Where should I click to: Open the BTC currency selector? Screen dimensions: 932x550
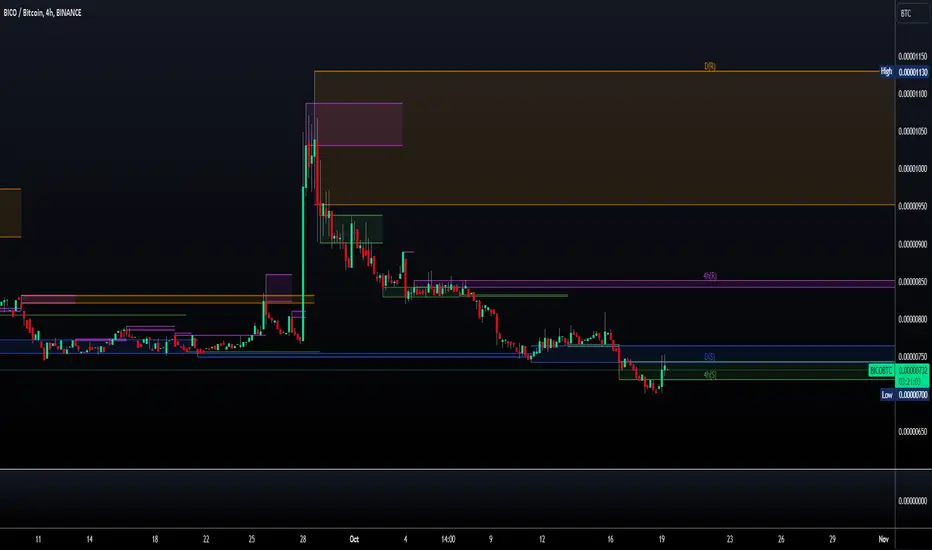(x=912, y=13)
